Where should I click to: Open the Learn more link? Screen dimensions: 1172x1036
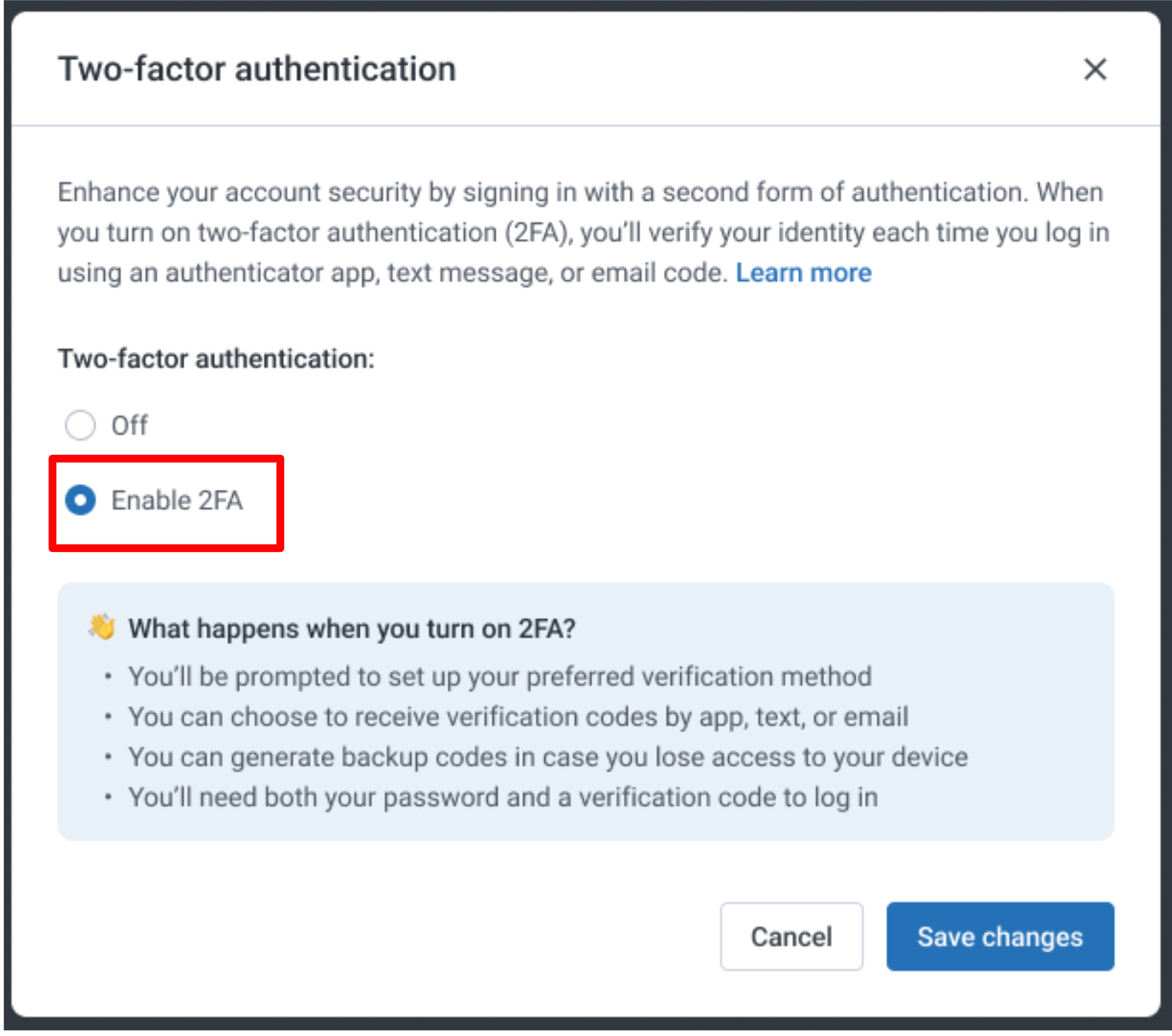tap(803, 273)
